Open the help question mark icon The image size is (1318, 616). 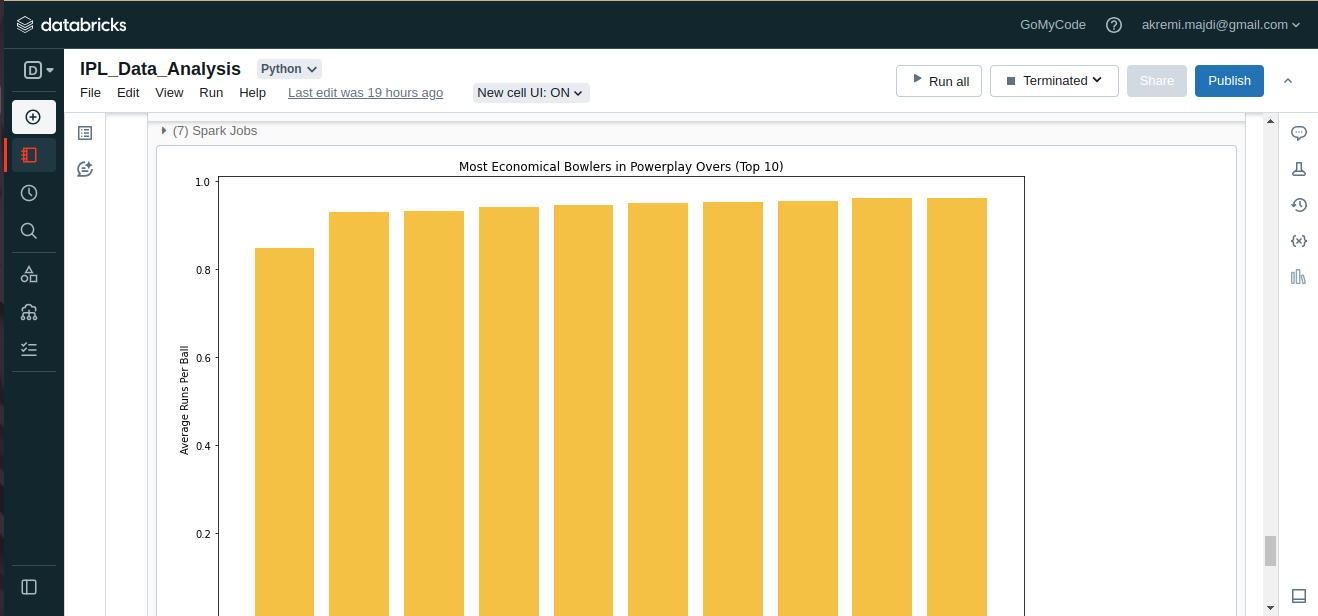coord(1114,25)
